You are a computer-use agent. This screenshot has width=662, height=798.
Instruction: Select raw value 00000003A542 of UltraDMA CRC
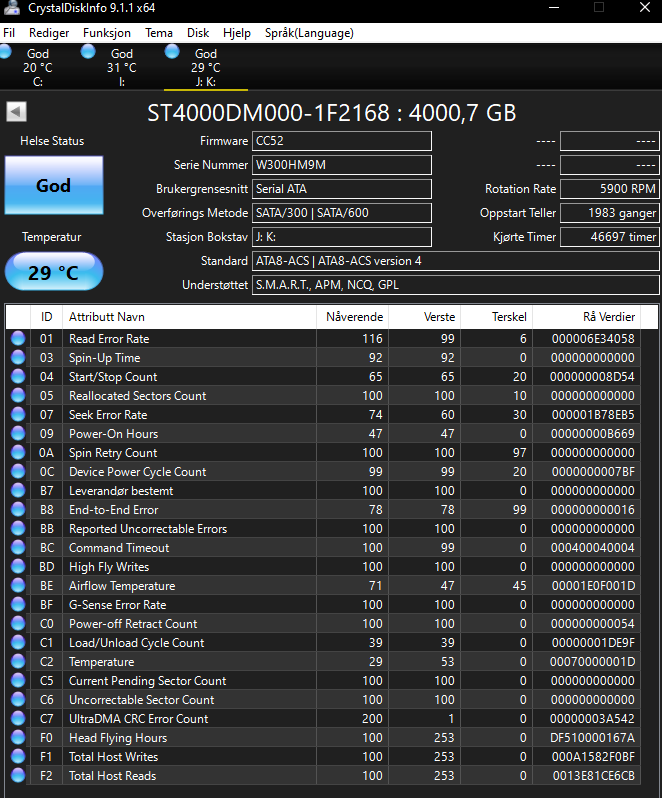click(592, 719)
